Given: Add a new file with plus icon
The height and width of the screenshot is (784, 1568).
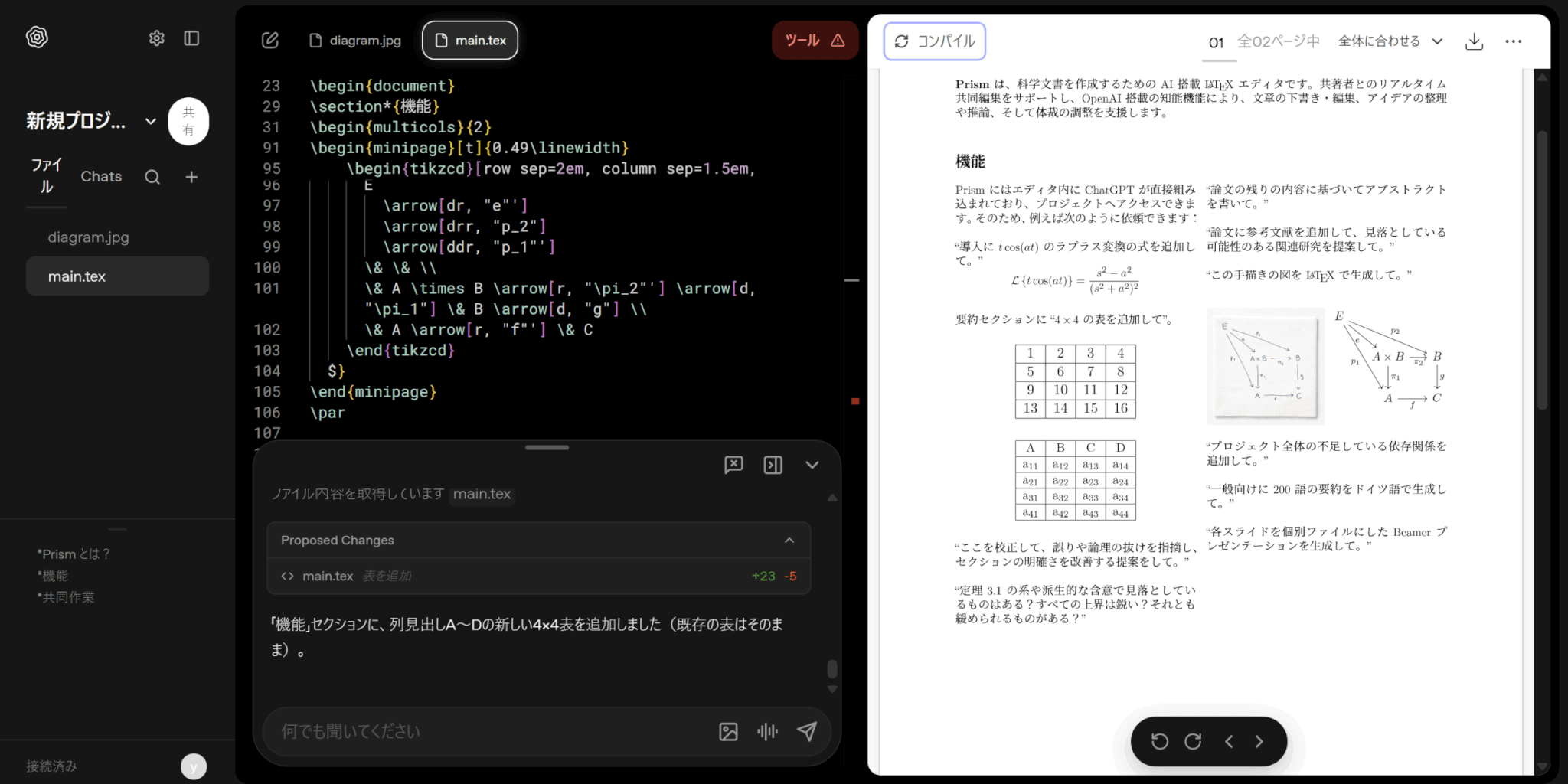Looking at the screenshot, I should [x=191, y=177].
